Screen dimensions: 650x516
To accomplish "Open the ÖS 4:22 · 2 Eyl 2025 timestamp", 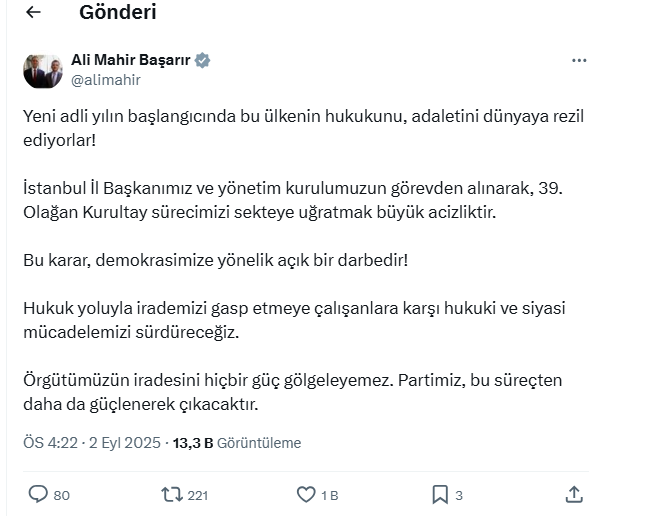I will coord(91,442).
